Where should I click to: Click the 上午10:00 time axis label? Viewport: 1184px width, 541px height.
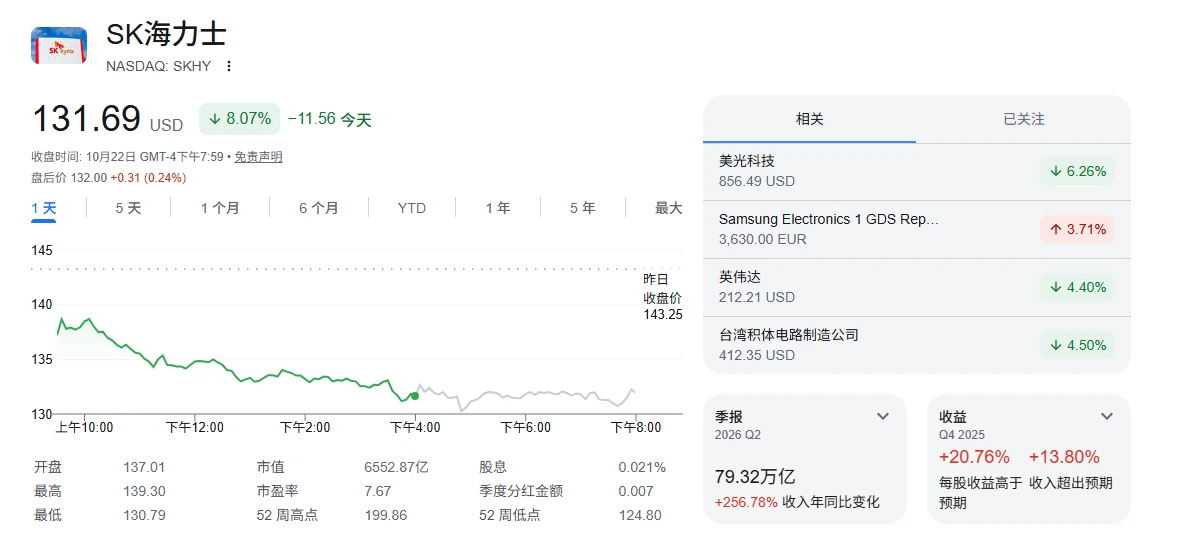[85, 428]
